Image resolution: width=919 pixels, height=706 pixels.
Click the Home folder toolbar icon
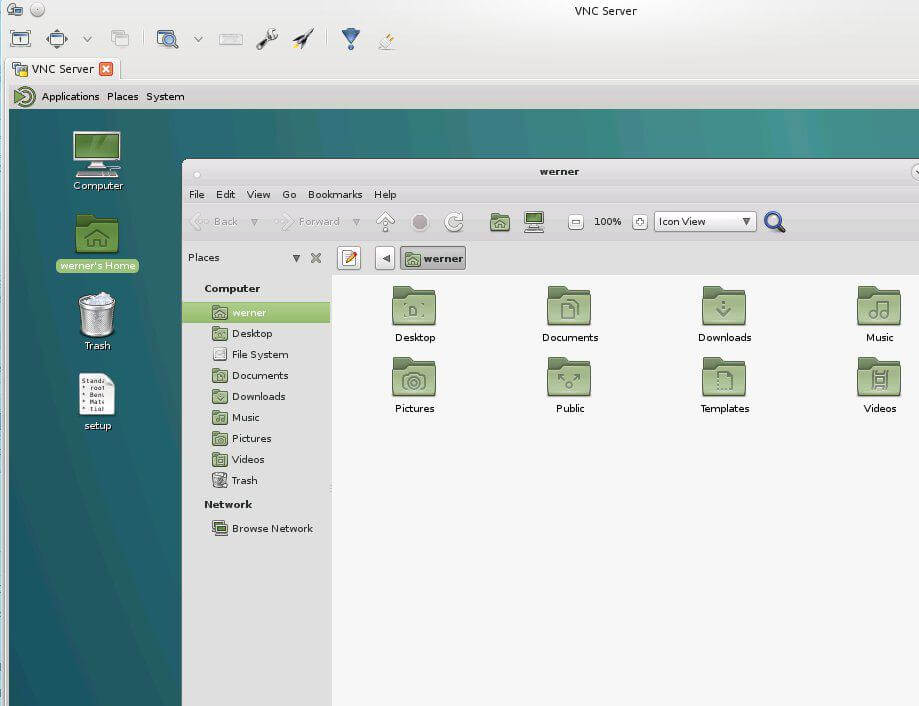click(x=500, y=222)
